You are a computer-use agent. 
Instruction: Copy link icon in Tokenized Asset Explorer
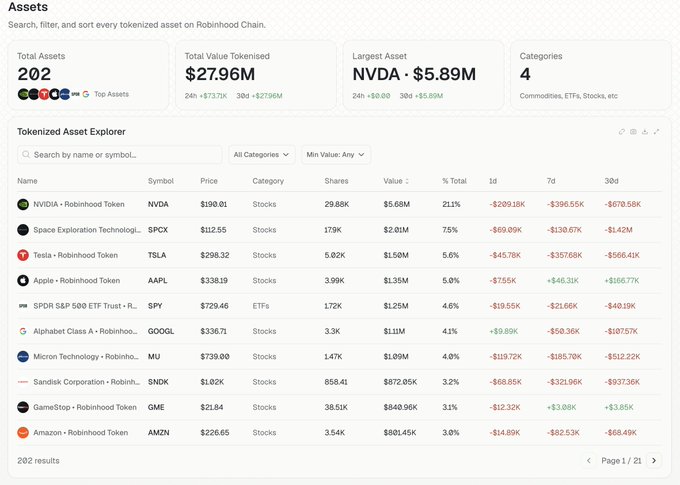pos(622,131)
